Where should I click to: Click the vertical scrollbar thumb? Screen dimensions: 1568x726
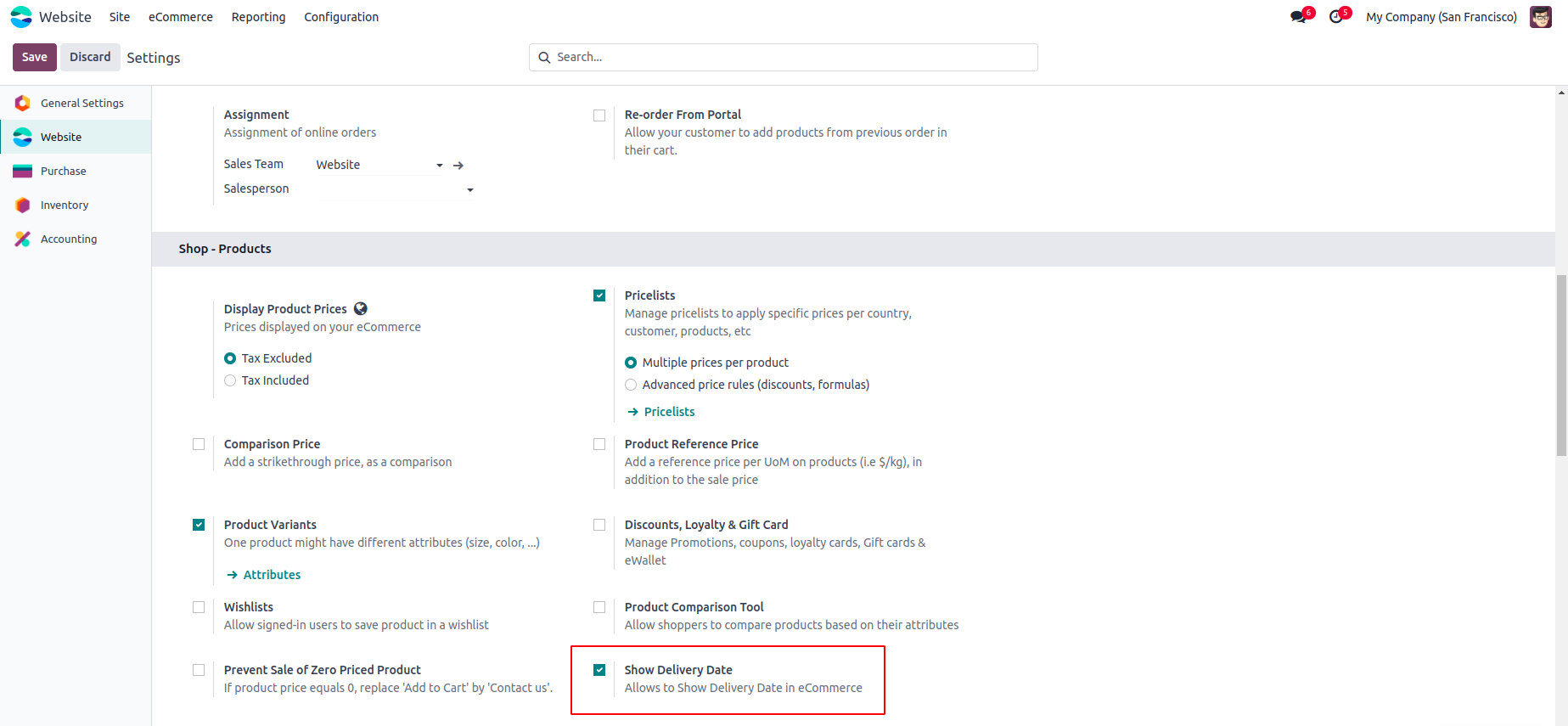1561,365
